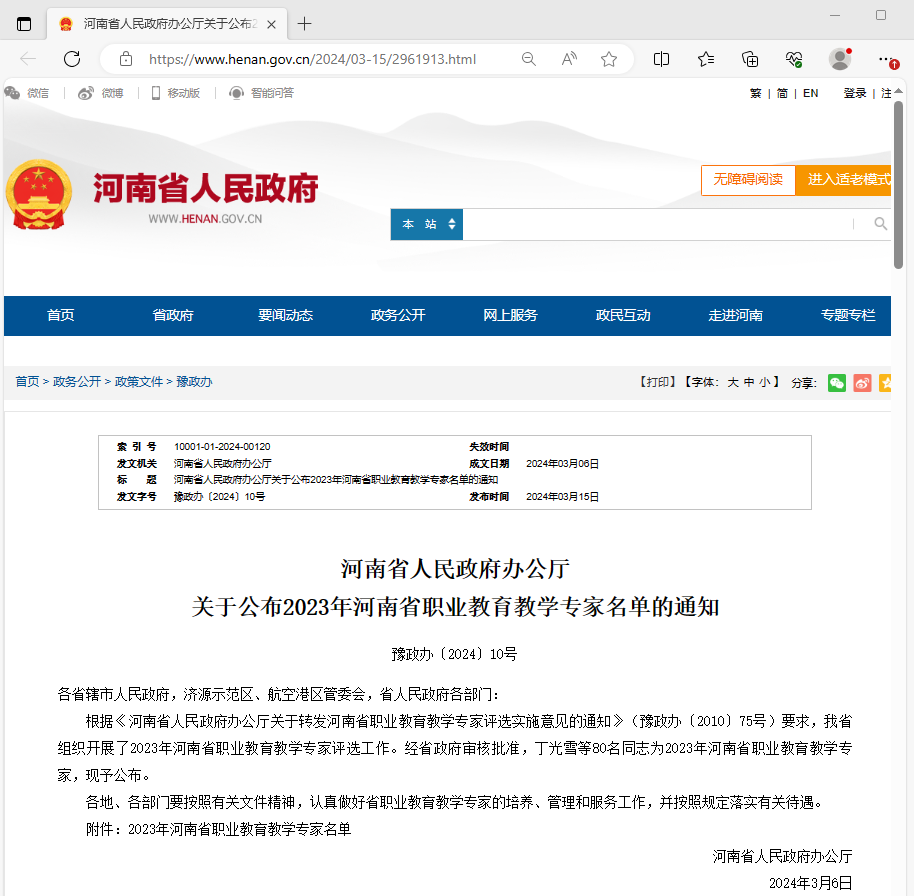Image resolution: width=914 pixels, height=896 pixels.
Task: Click the search magnifier icon in site search
Action: click(880, 224)
